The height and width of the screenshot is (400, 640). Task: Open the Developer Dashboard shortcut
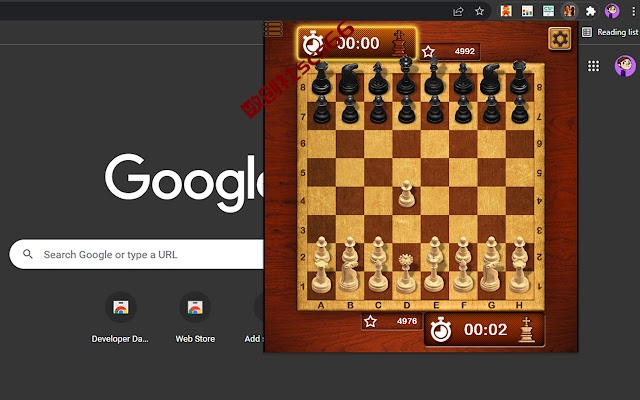(x=120, y=318)
